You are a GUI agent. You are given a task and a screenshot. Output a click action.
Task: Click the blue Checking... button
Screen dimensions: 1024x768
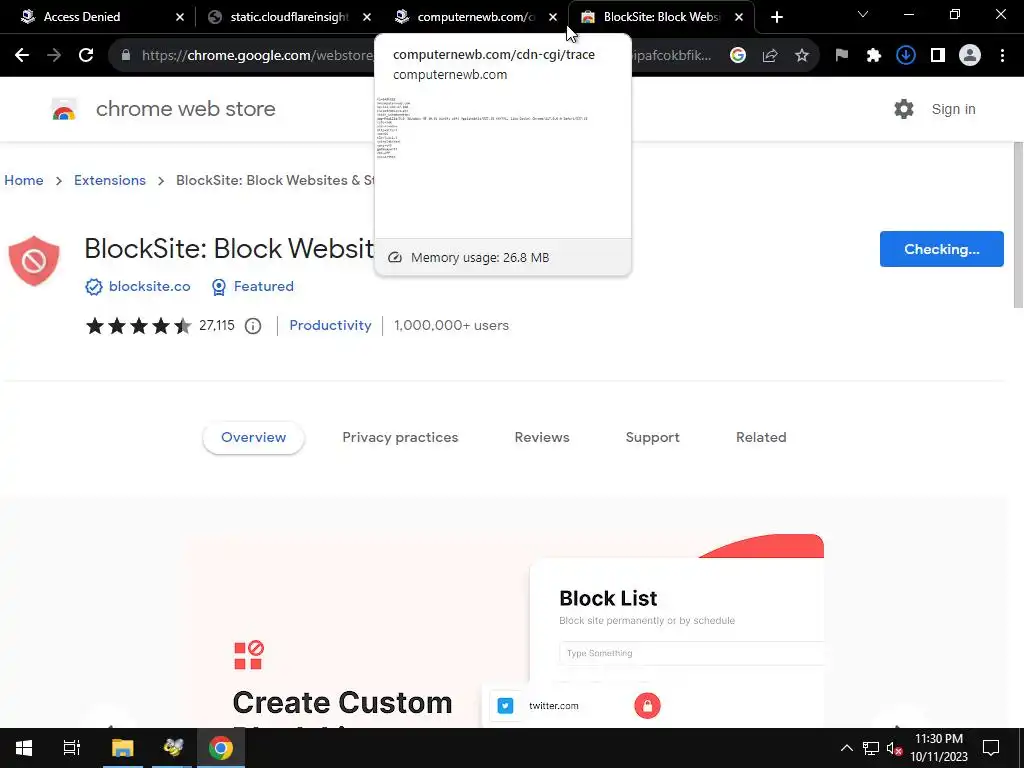(941, 249)
